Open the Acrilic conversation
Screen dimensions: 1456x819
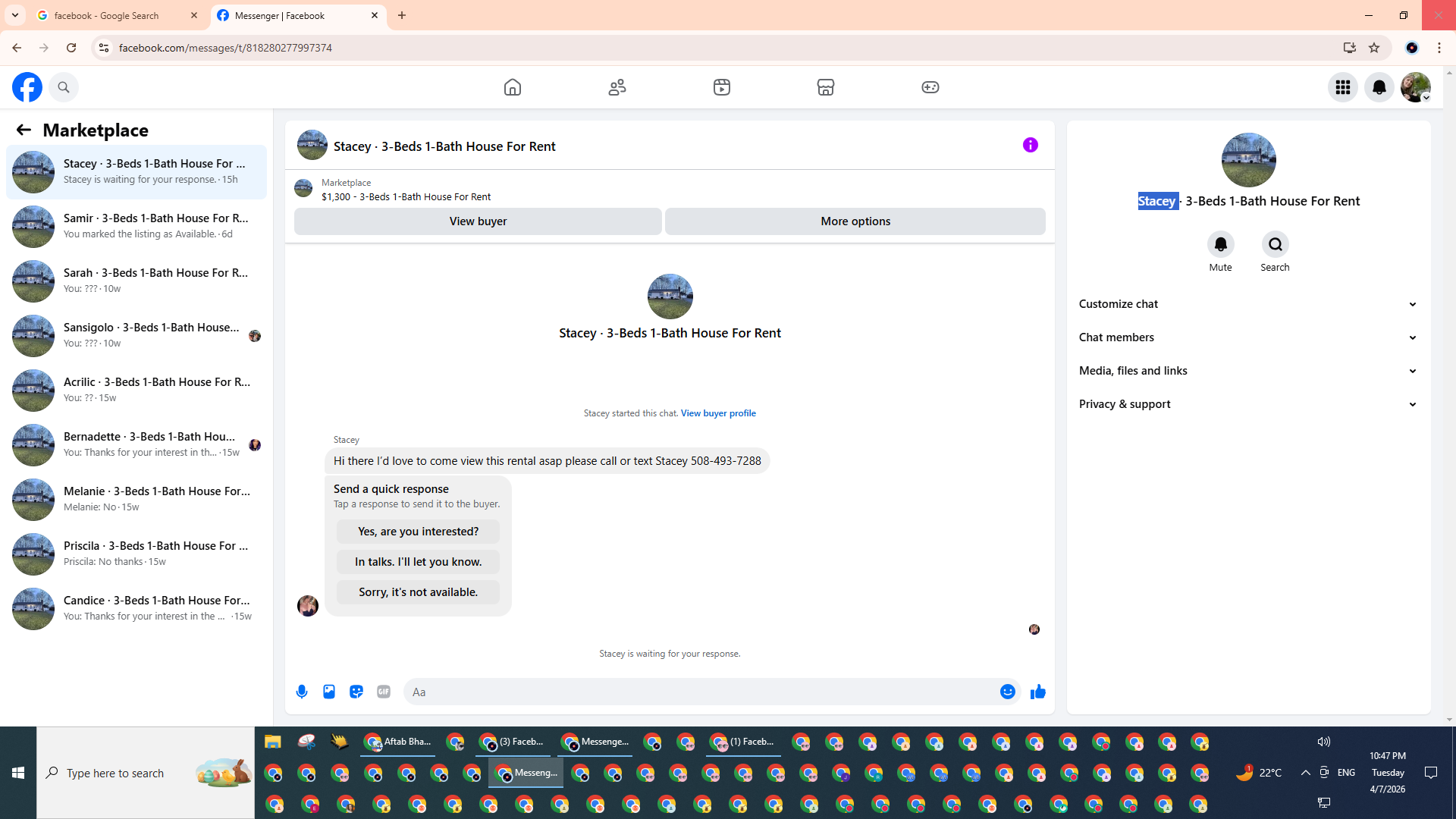pyautogui.click(x=136, y=390)
